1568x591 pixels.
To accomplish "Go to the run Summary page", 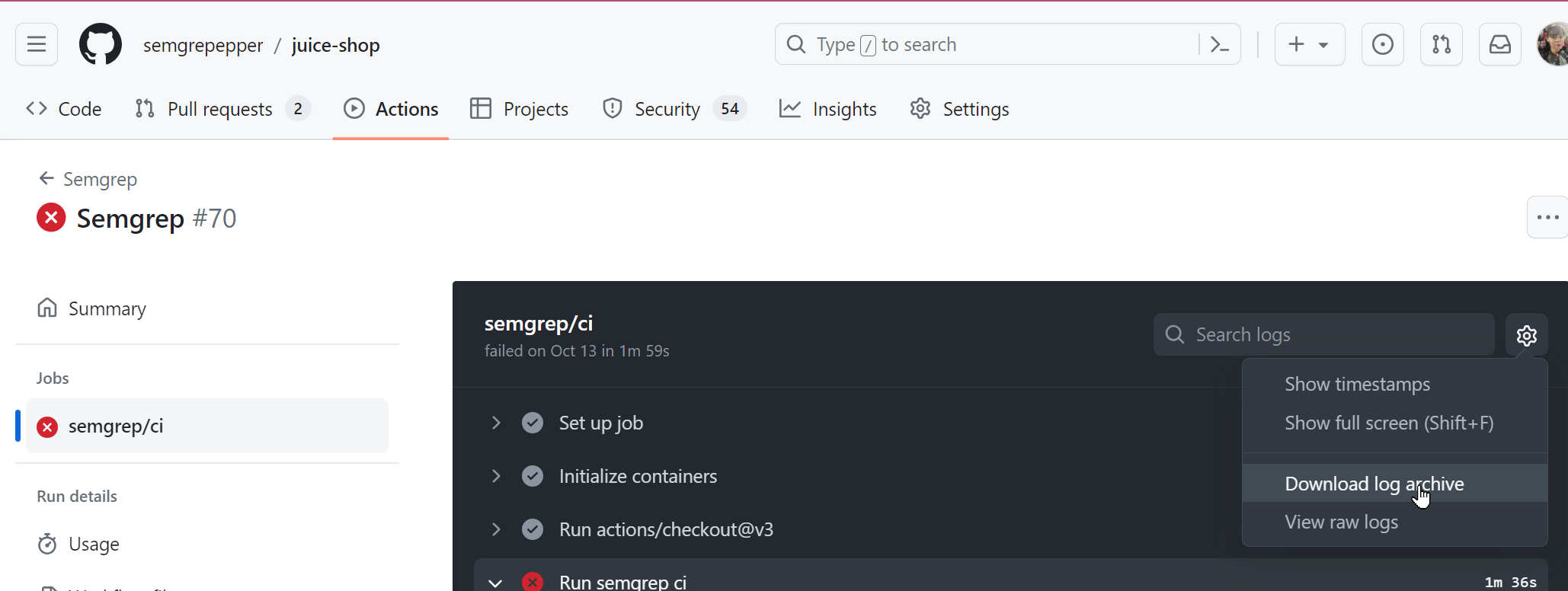I will point(107,308).
